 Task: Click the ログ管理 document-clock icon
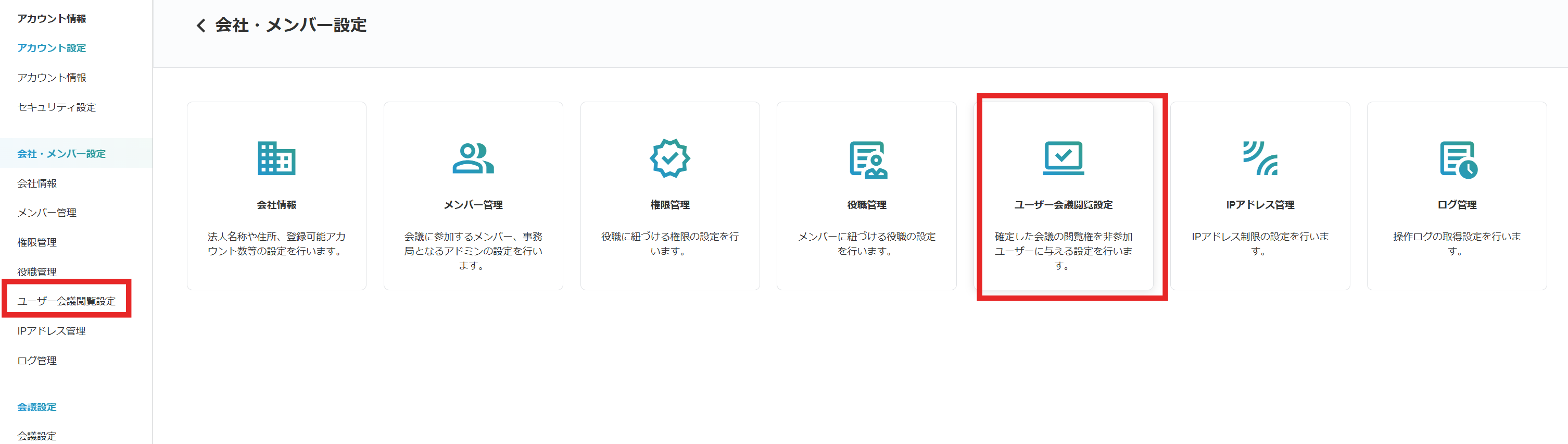(x=1458, y=159)
